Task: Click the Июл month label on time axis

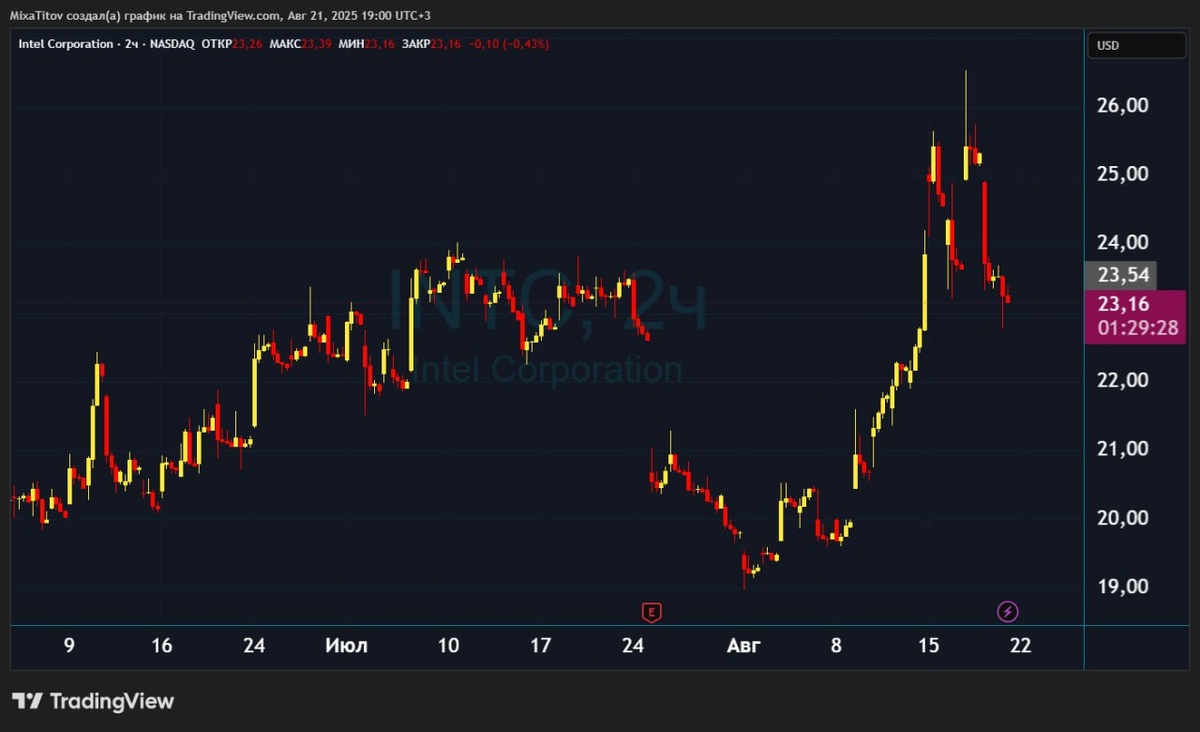Action: 347,646
